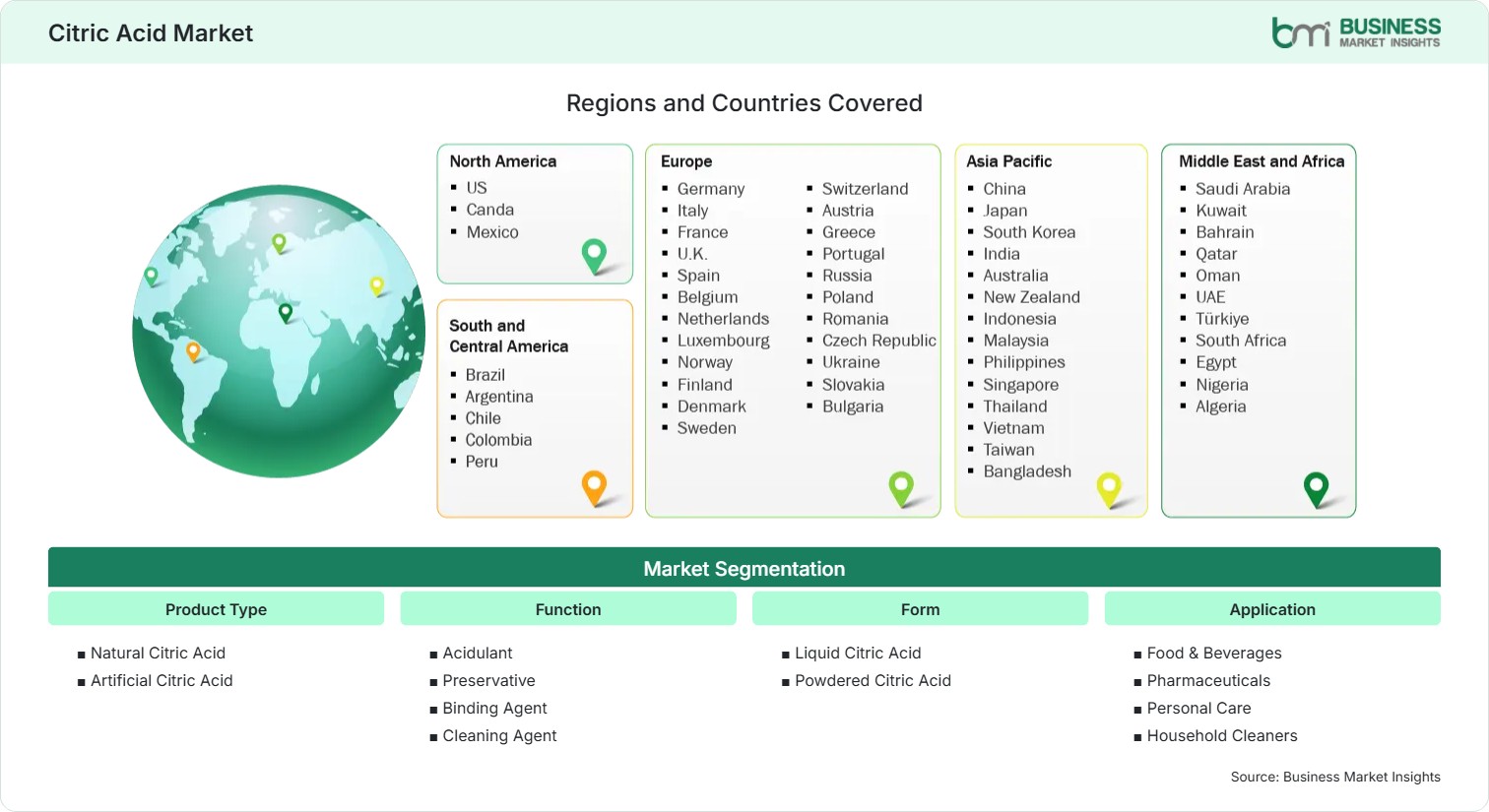Viewport: 1489px width, 812px height.
Task: Click Bangladesh in Asia Pacific list
Action: coord(1027,471)
